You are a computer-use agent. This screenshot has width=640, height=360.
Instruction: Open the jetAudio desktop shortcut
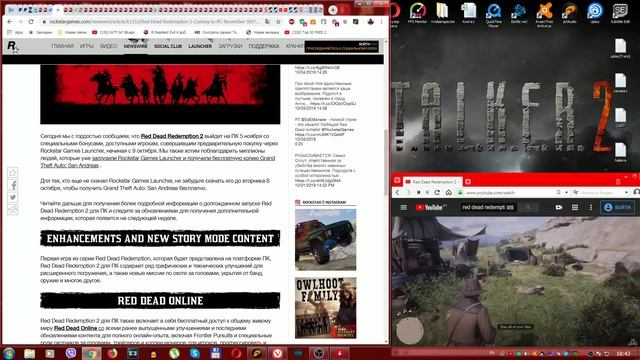coord(569,13)
